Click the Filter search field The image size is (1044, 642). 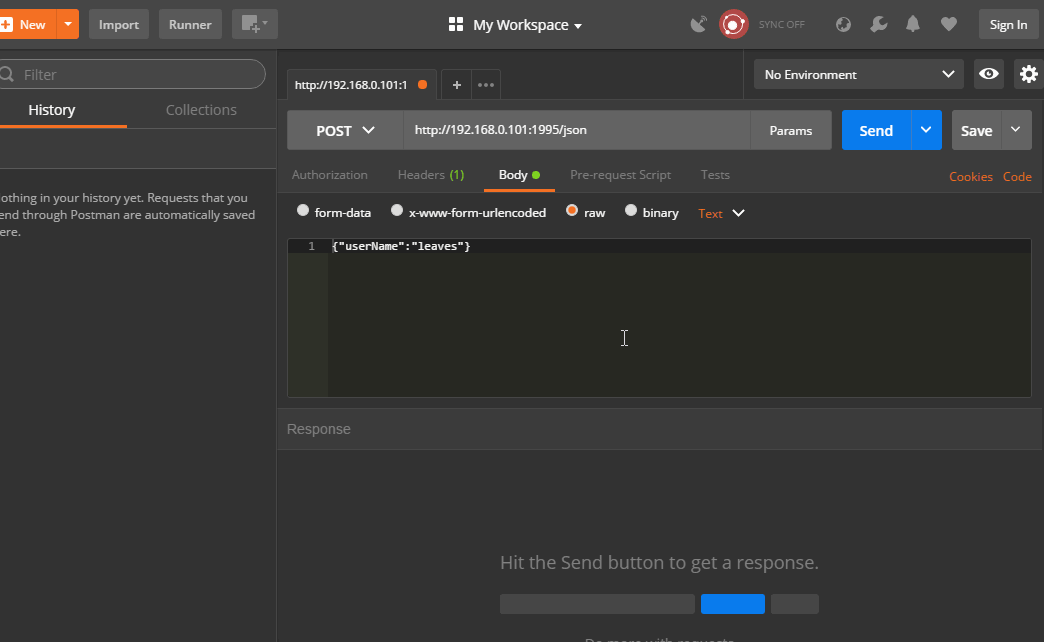(x=133, y=74)
